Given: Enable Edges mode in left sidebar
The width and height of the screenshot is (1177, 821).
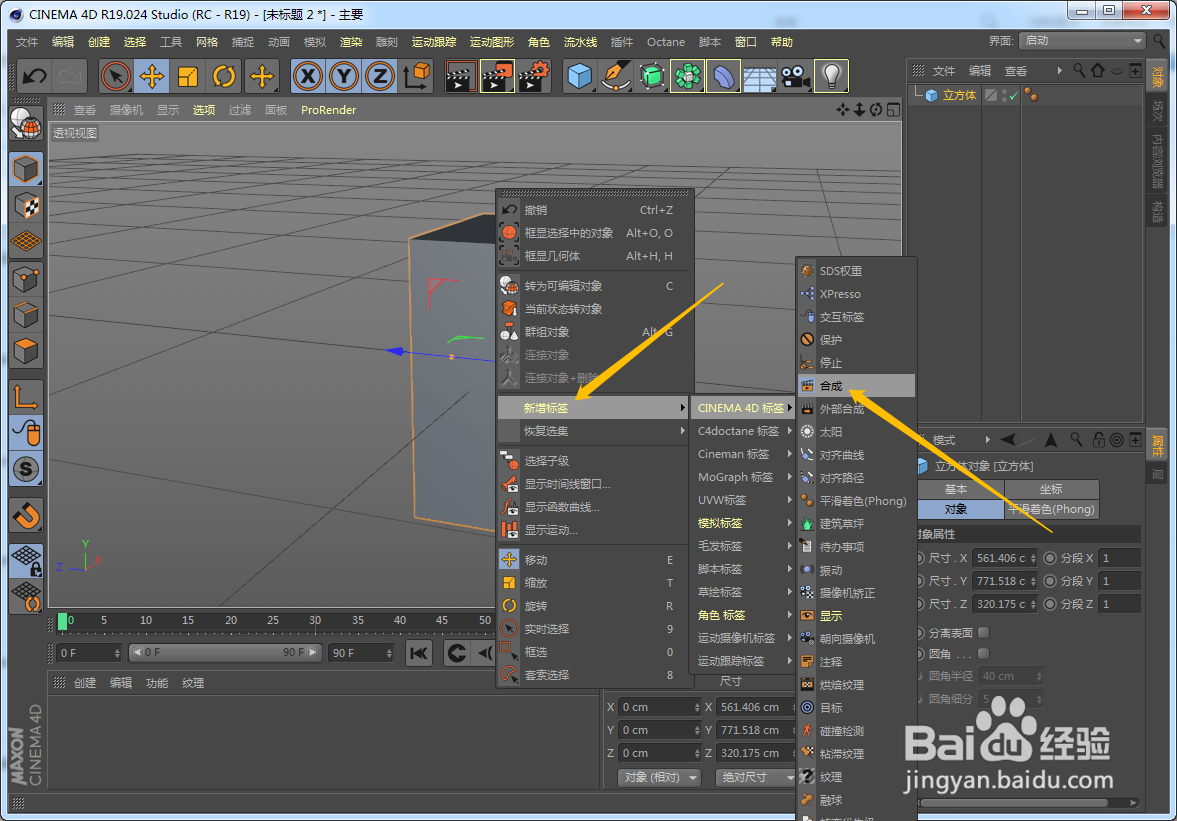Looking at the screenshot, I should coord(26,315).
